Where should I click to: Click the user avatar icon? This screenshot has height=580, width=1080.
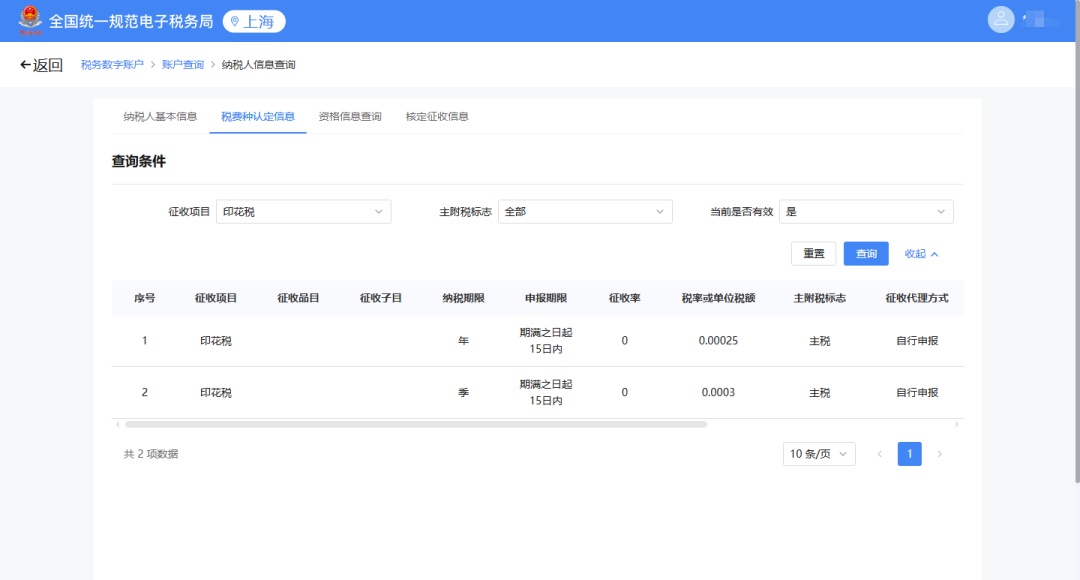pos(1000,20)
